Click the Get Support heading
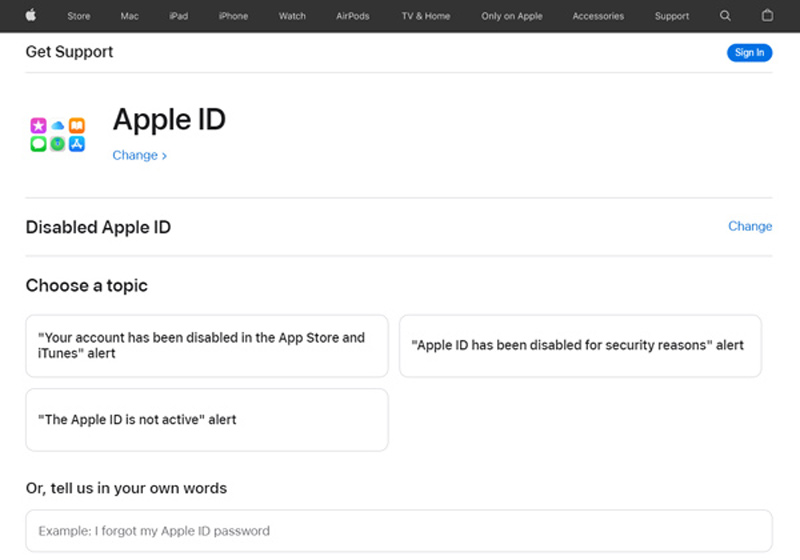This screenshot has height=560, width=800. tap(69, 52)
